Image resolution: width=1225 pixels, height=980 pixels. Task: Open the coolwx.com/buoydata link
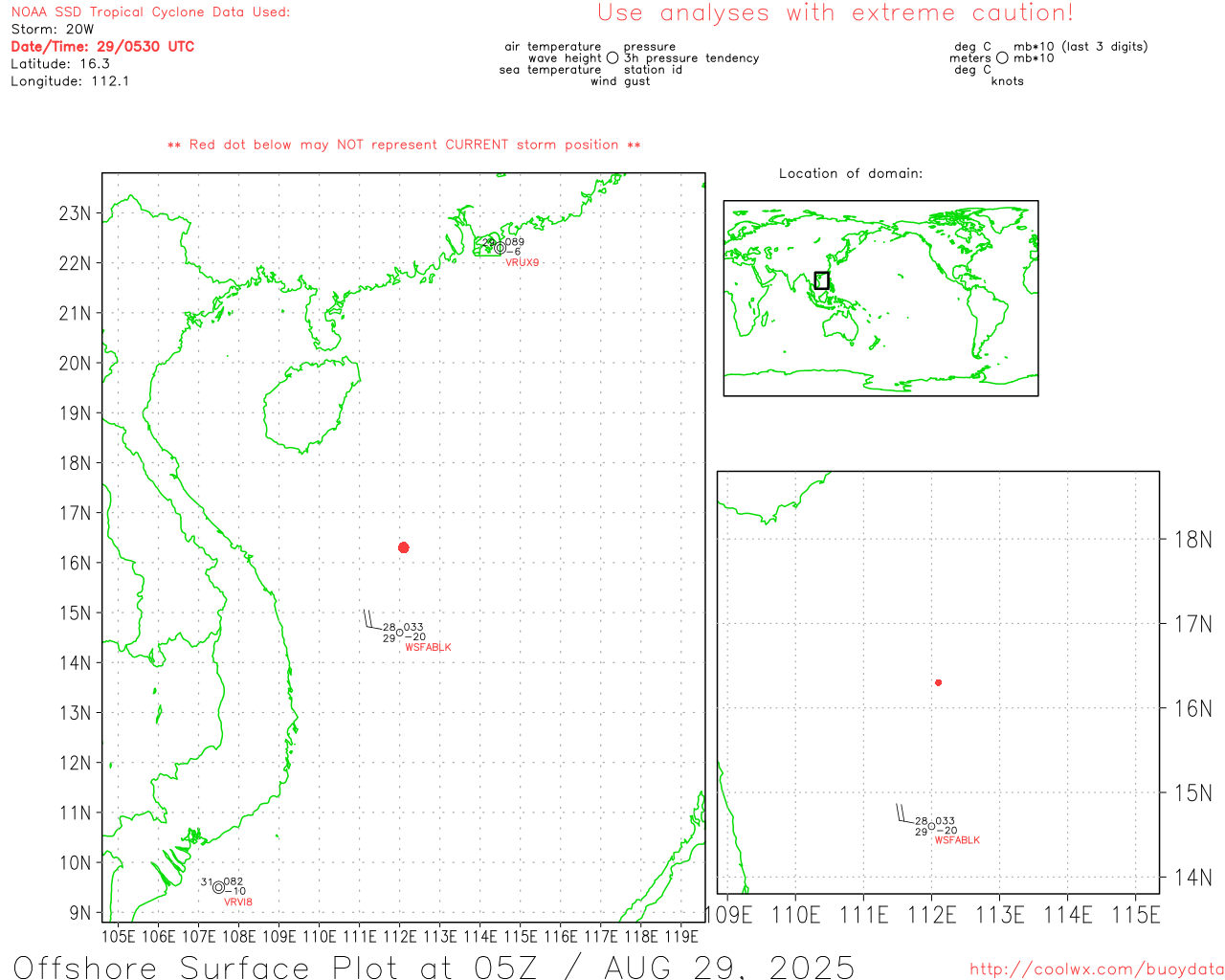[x=1097, y=969]
